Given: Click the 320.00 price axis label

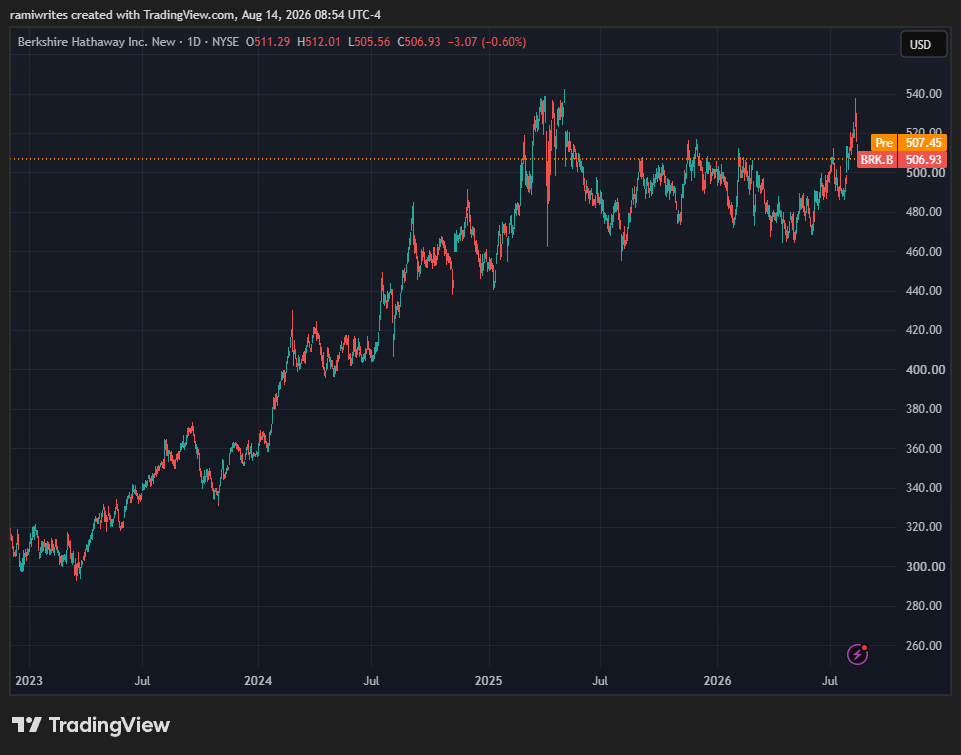Looking at the screenshot, I should click(x=924, y=527).
